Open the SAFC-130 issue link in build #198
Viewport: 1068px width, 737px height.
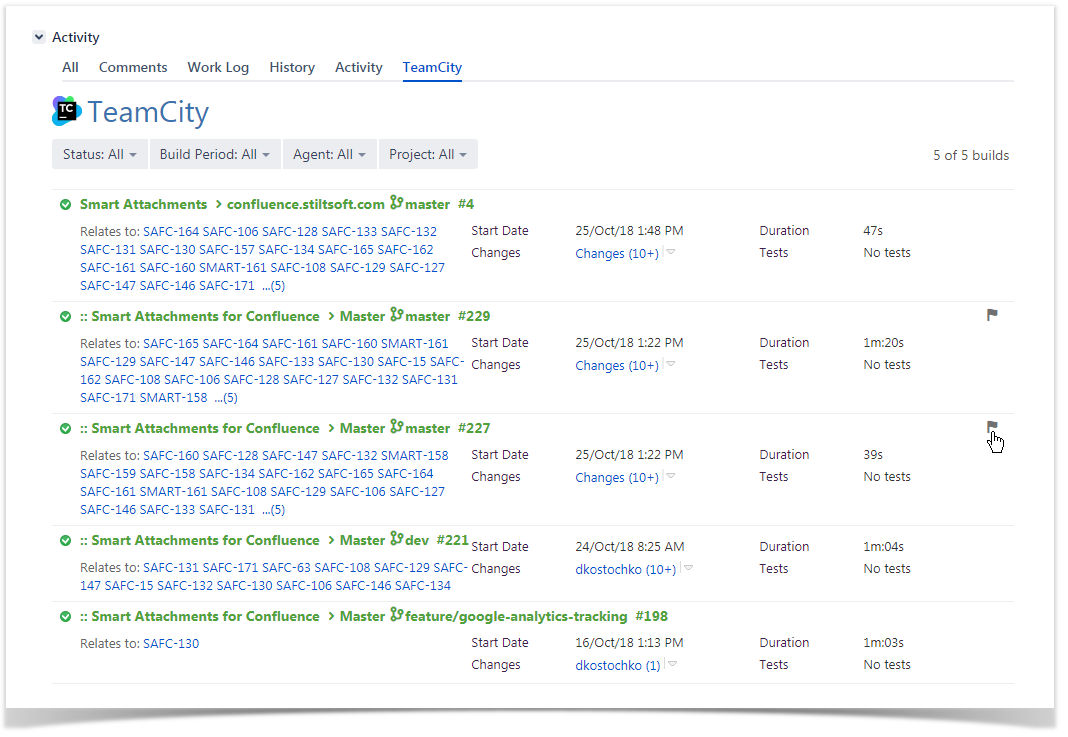click(x=171, y=644)
